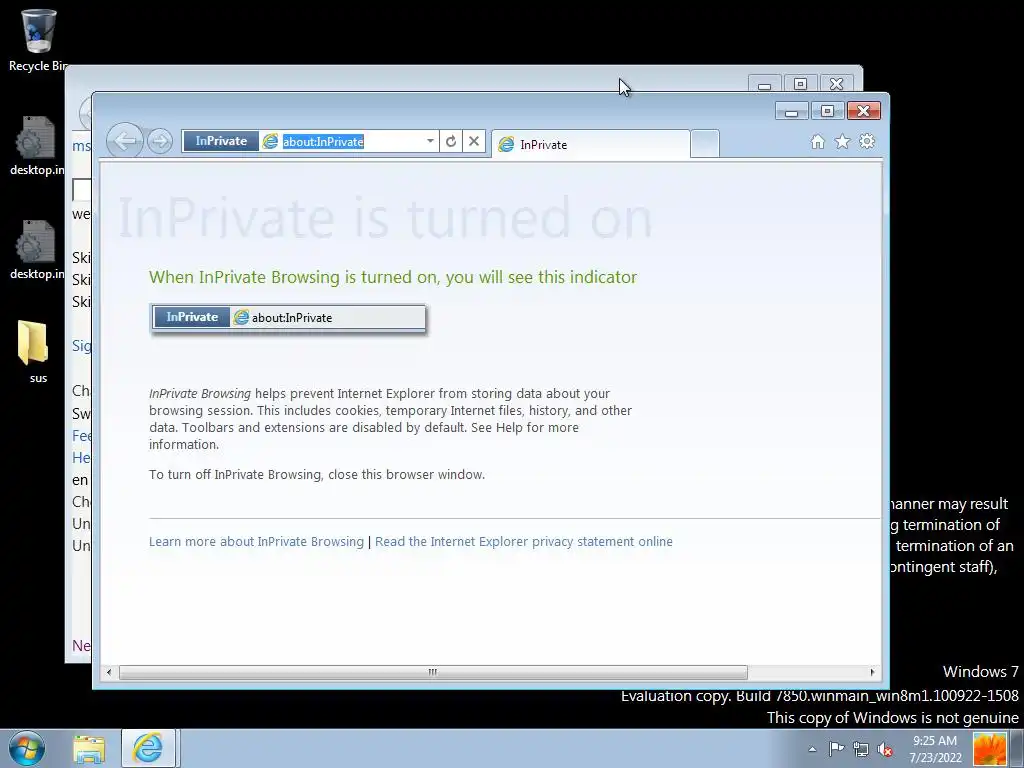Minimize the InPrivate browser window
1024x768 pixels.
(792, 111)
